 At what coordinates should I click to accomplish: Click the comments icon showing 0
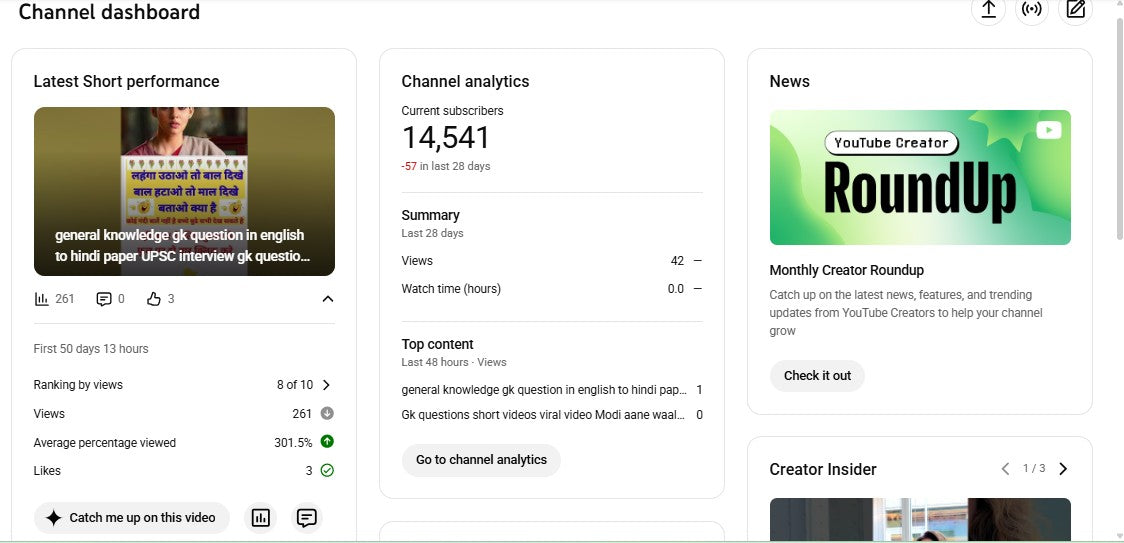[x=104, y=299]
